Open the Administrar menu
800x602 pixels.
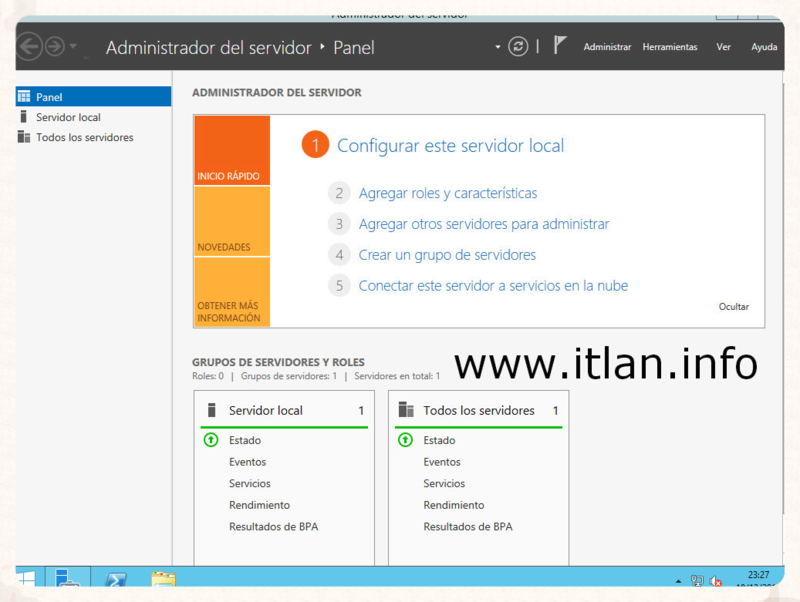pyautogui.click(x=607, y=47)
